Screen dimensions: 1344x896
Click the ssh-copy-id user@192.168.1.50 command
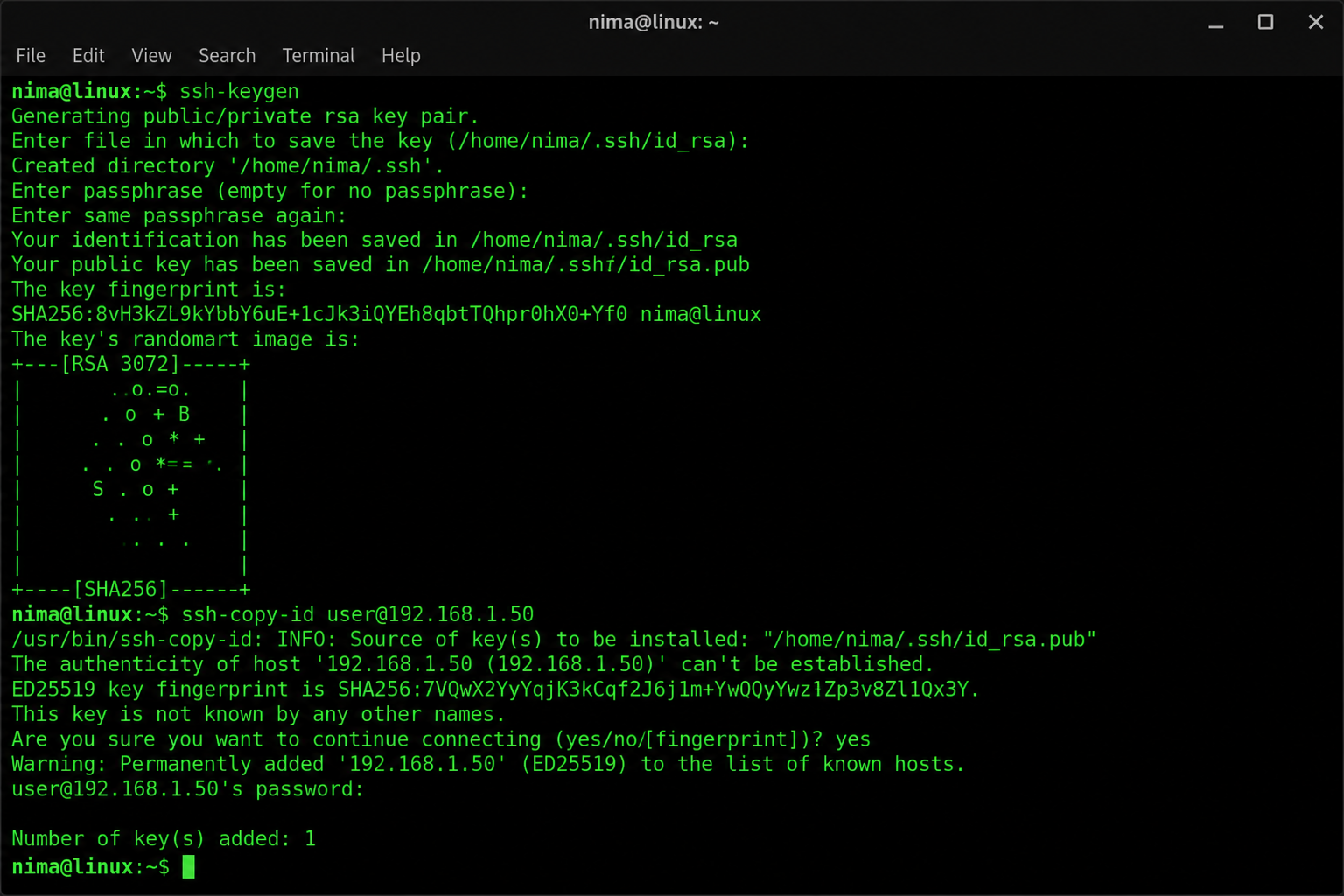[357, 614]
